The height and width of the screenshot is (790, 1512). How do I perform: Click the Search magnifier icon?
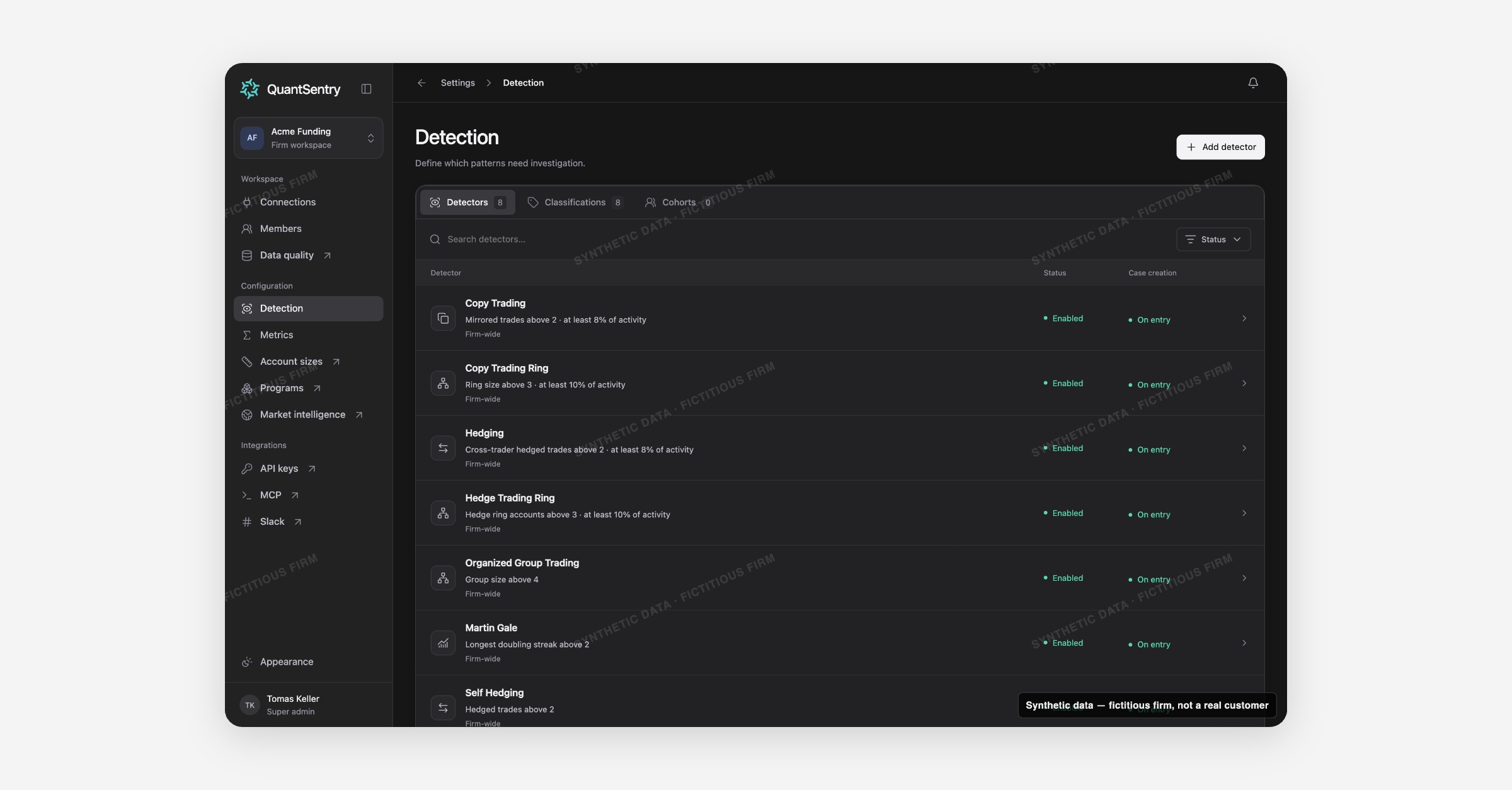click(435, 239)
